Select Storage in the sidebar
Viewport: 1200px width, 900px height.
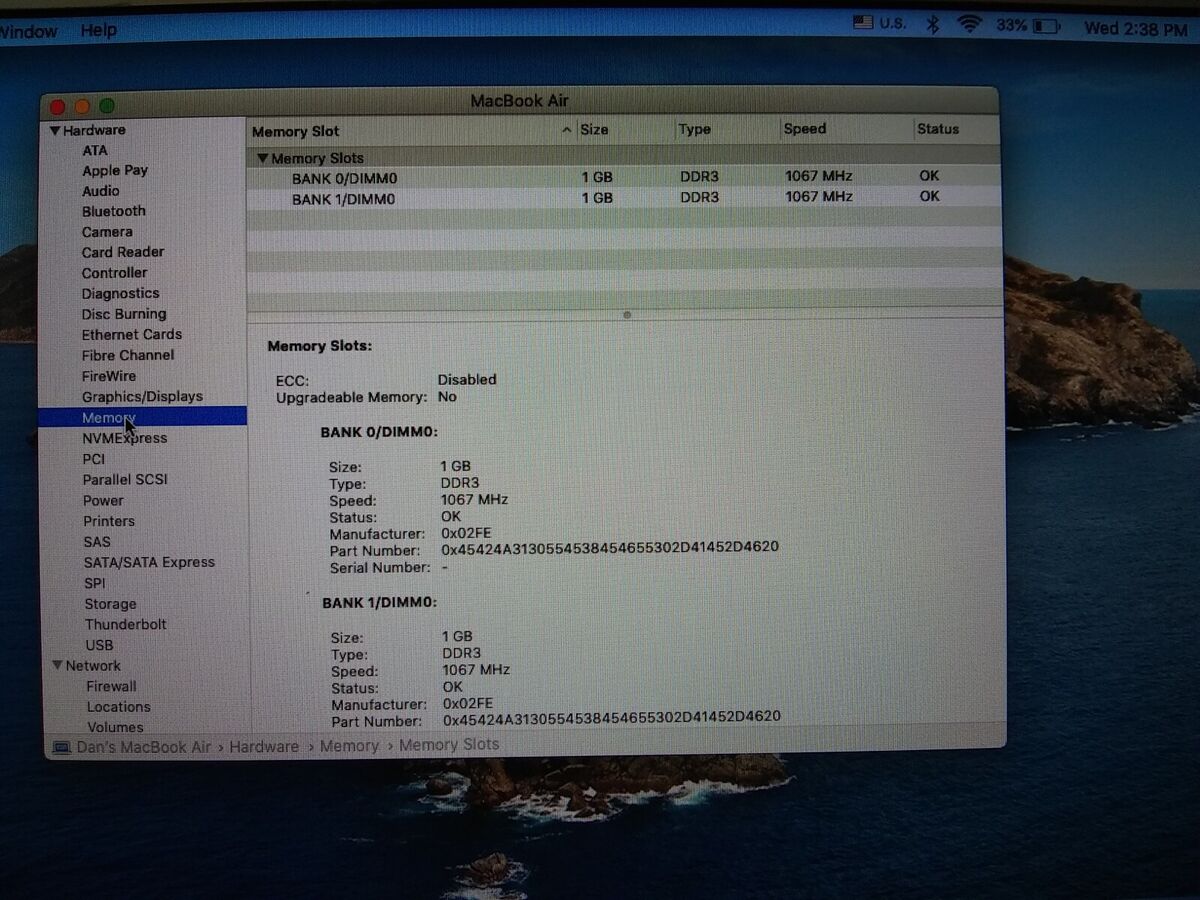pyautogui.click(x=110, y=604)
